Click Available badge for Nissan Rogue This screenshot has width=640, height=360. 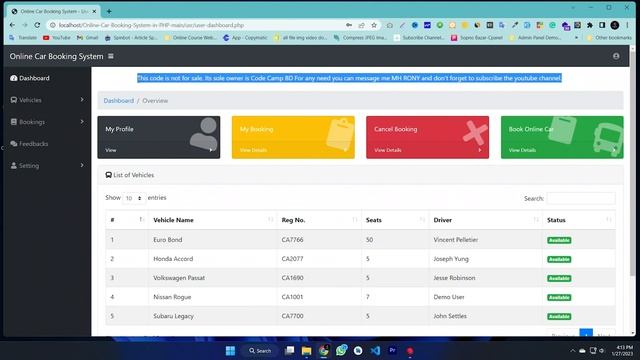(x=559, y=298)
